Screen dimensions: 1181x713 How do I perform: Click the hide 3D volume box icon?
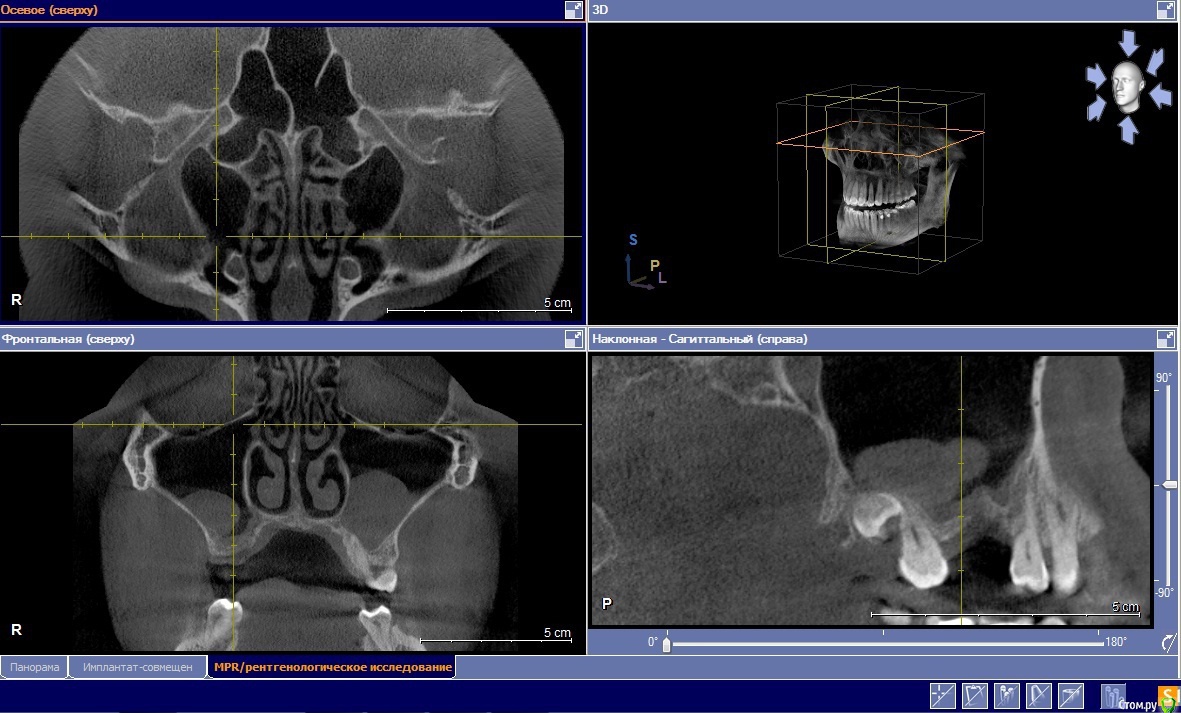(1072, 694)
